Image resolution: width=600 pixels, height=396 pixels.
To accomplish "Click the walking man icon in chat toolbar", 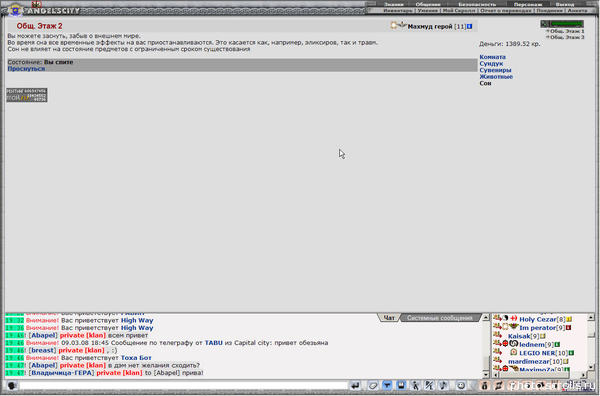I will (x=415, y=385).
